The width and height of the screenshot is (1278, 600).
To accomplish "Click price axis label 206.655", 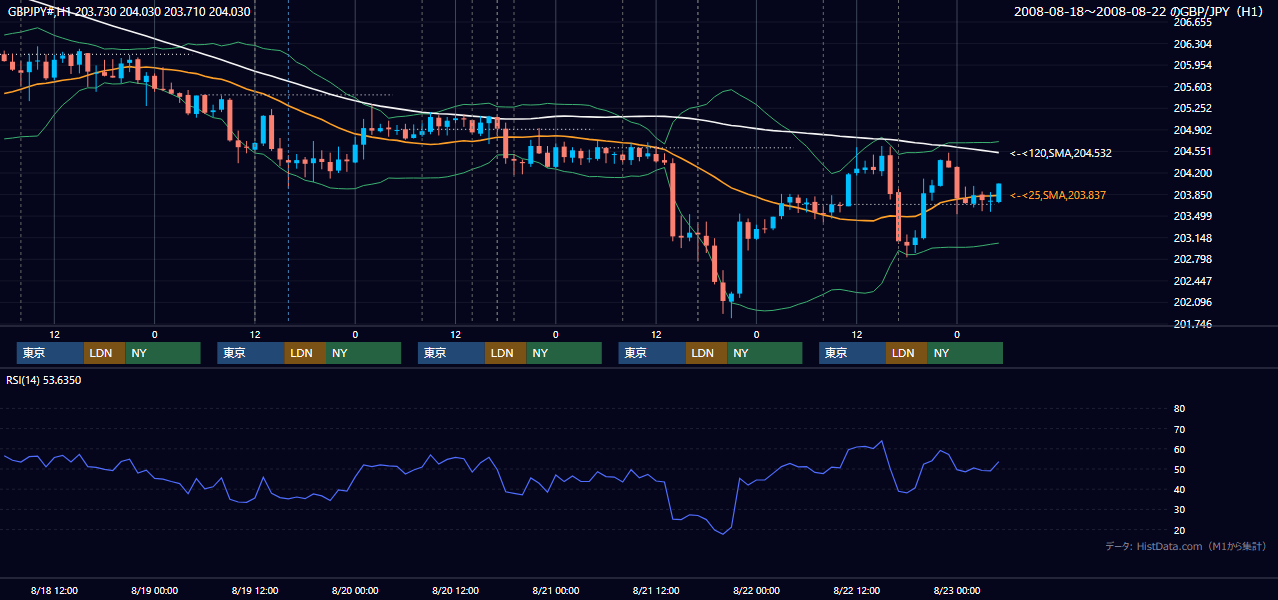I will [x=1192, y=22].
